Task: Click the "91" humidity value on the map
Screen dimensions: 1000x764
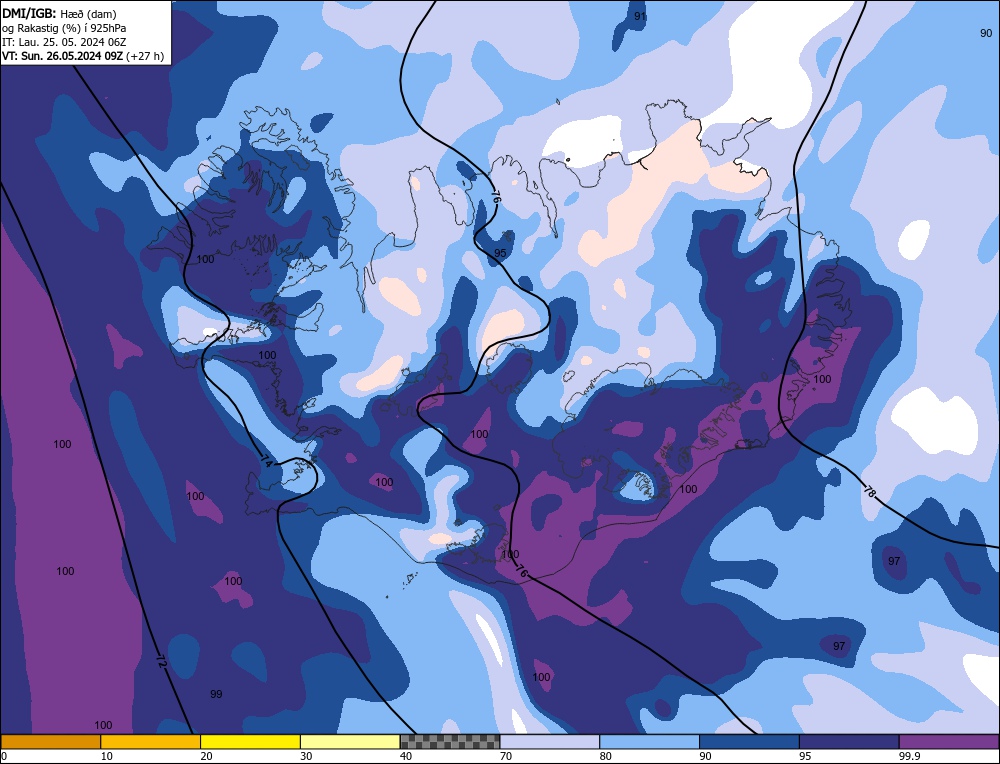Action: (x=640, y=17)
